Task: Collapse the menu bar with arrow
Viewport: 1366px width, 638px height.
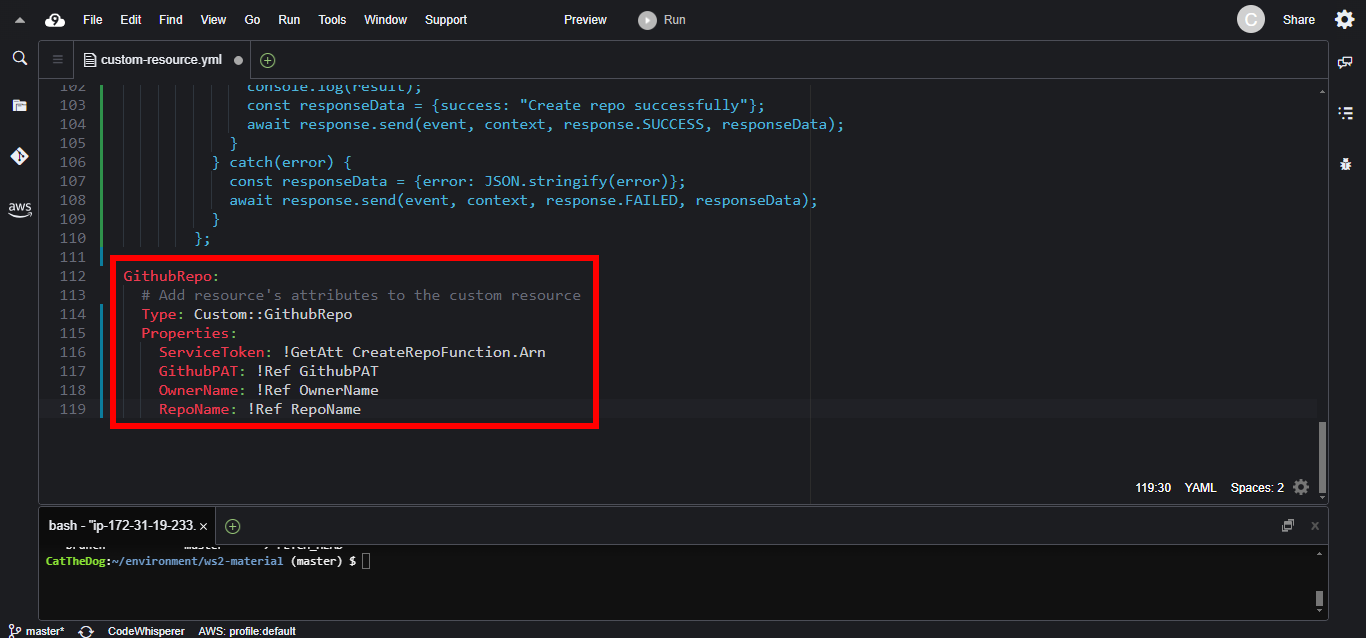Action: pyautogui.click(x=19, y=20)
